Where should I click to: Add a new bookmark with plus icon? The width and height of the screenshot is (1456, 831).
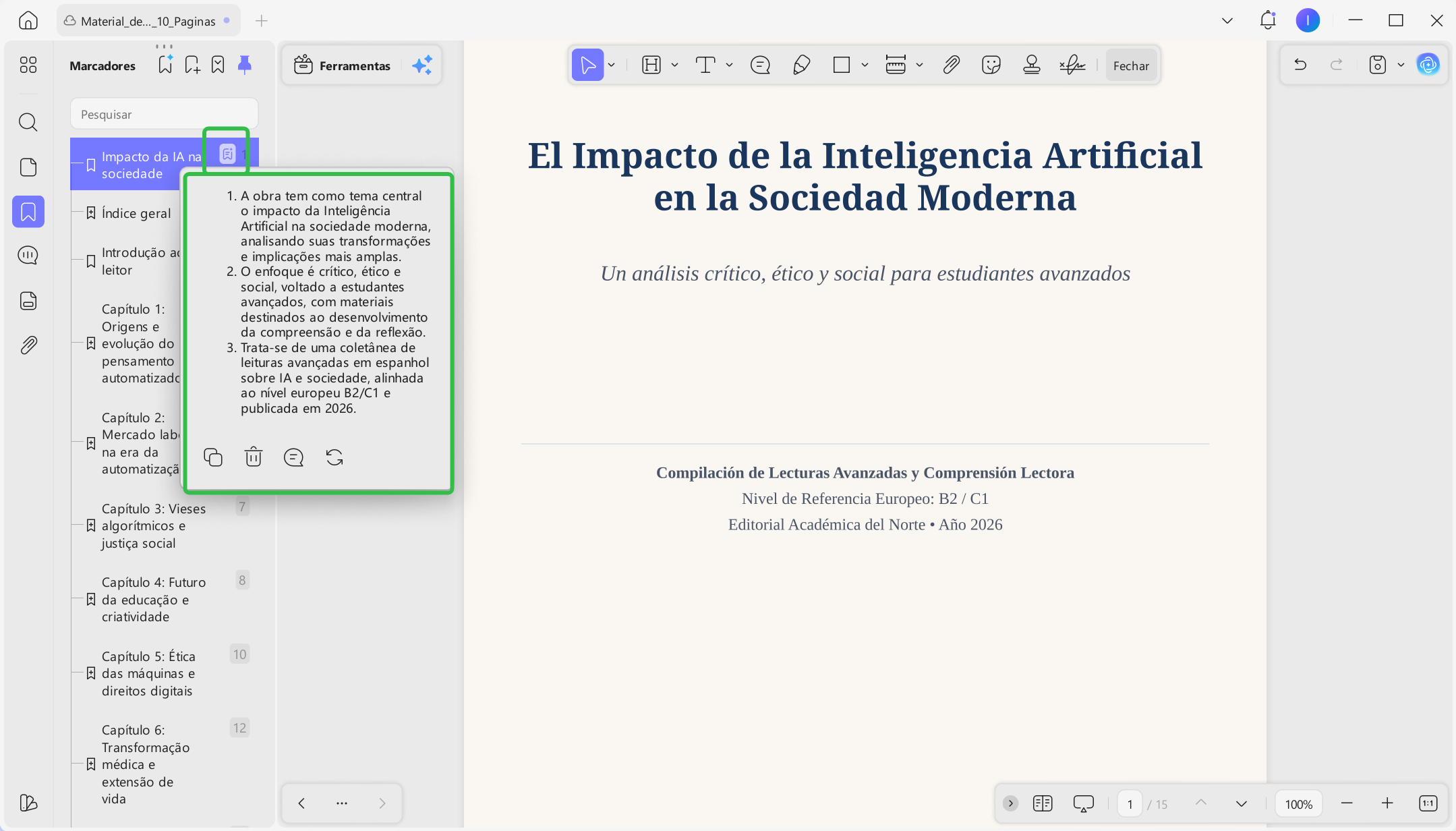(x=192, y=65)
